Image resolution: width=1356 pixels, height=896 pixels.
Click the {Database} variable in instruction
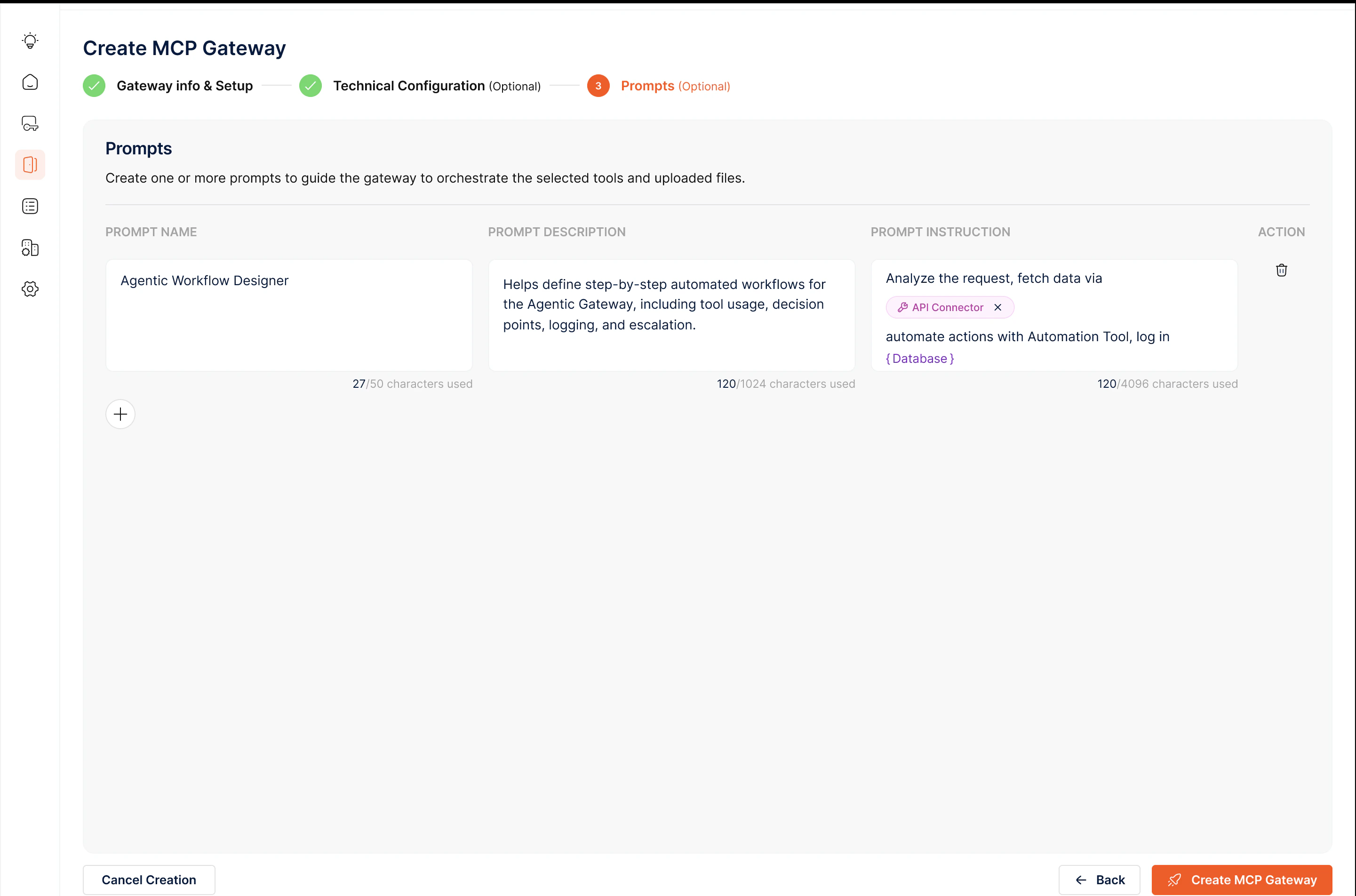(x=920, y=359)
